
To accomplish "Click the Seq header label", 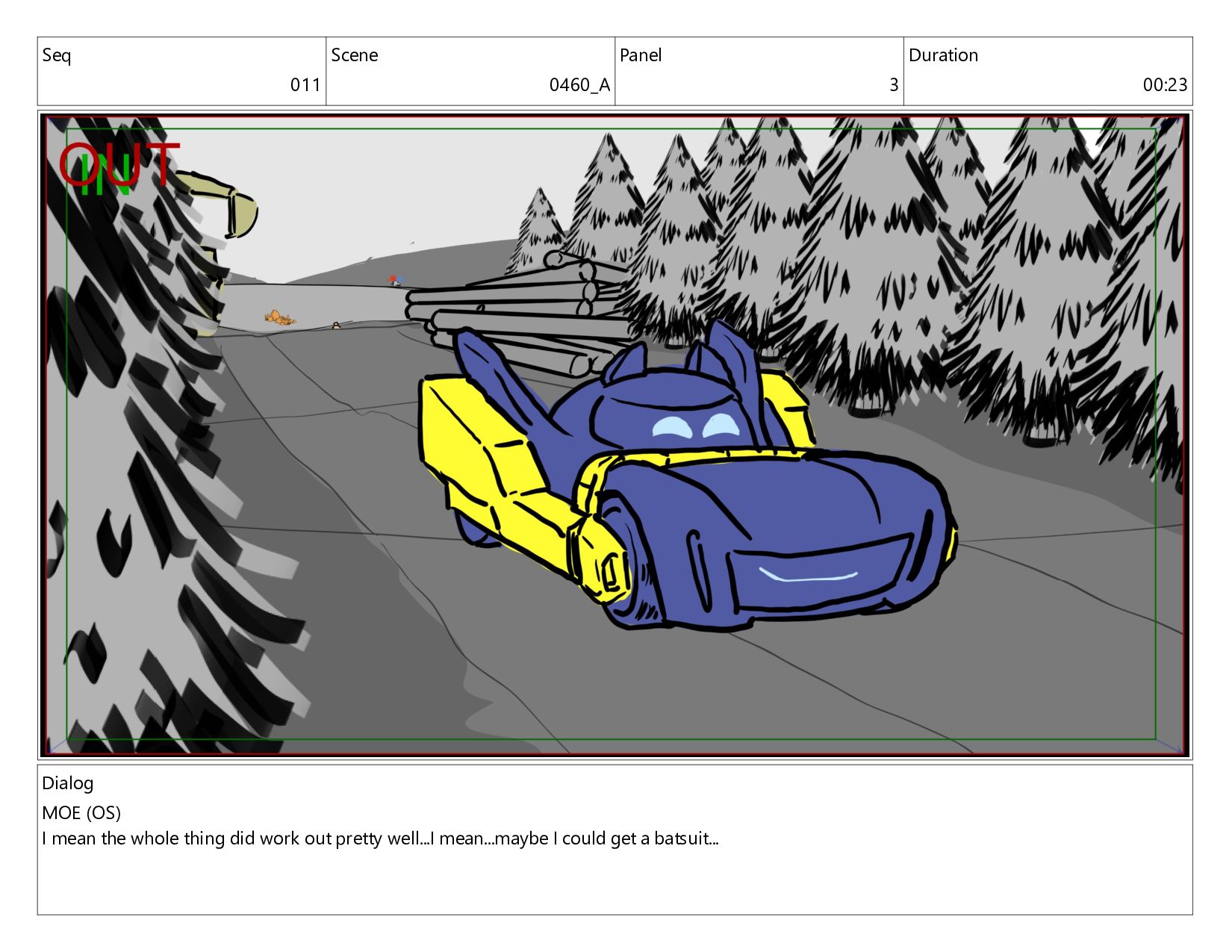I will coord(57,55).
